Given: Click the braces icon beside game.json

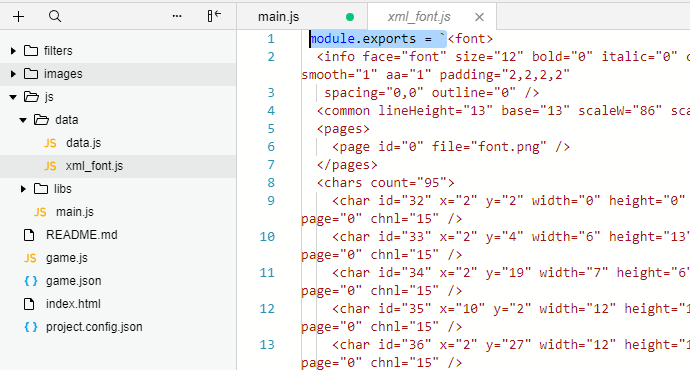Looking at the screenshot, I should pos(31,281).
